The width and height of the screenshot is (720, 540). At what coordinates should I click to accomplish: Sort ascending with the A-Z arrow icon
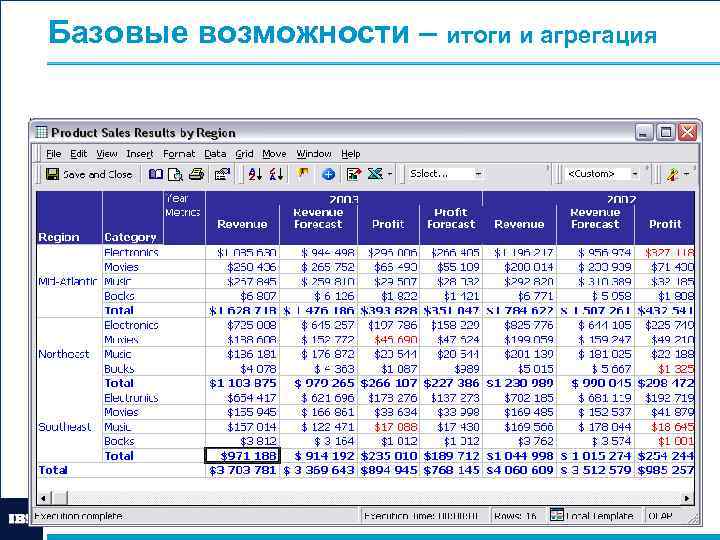tap(255, 174)
